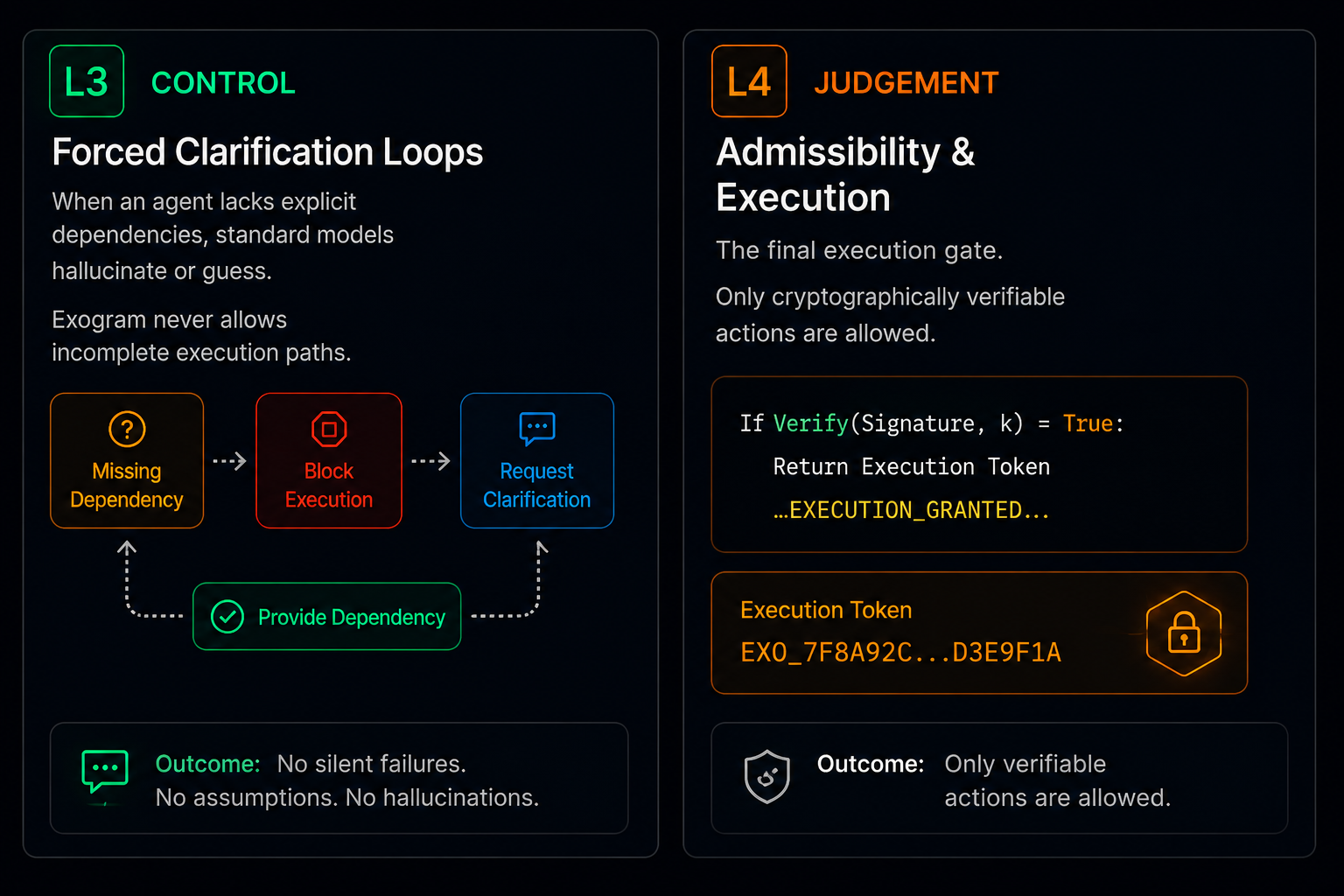This screenshot has height=896, width=1344.
Task: Click the Return Execution Token code line
Action: coord(911,466)
